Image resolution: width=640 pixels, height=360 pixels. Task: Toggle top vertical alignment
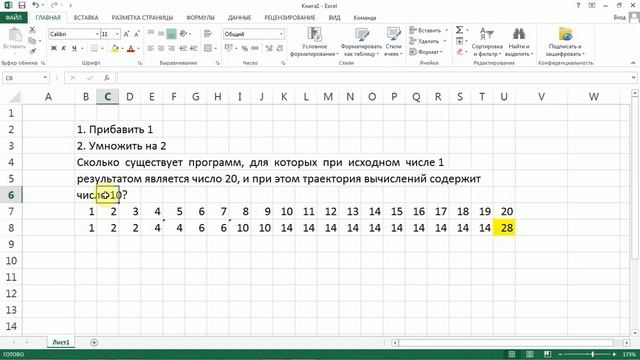[x=151, y=33]
